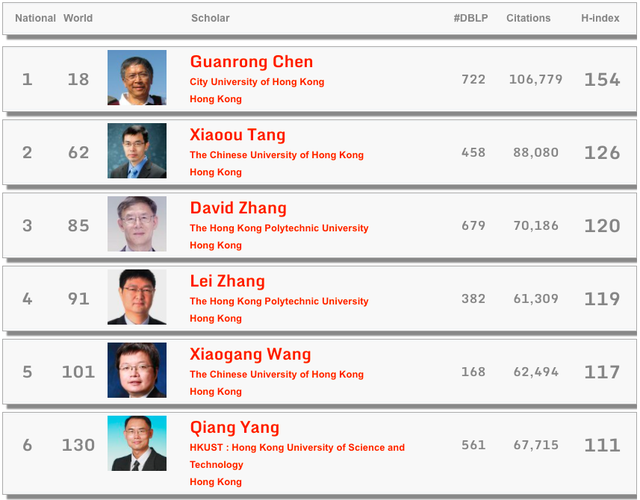Viewport: 640px width, 500px height.
Task: Select the Scholar column header
Action: pos(210,18)
